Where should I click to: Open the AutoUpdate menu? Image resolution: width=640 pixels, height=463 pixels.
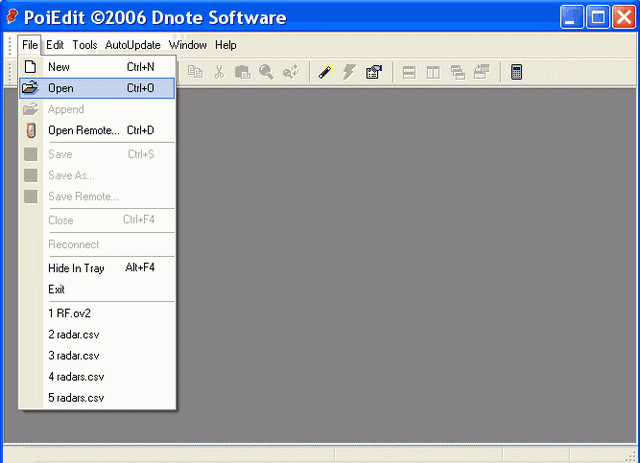[x=132, y=45]
